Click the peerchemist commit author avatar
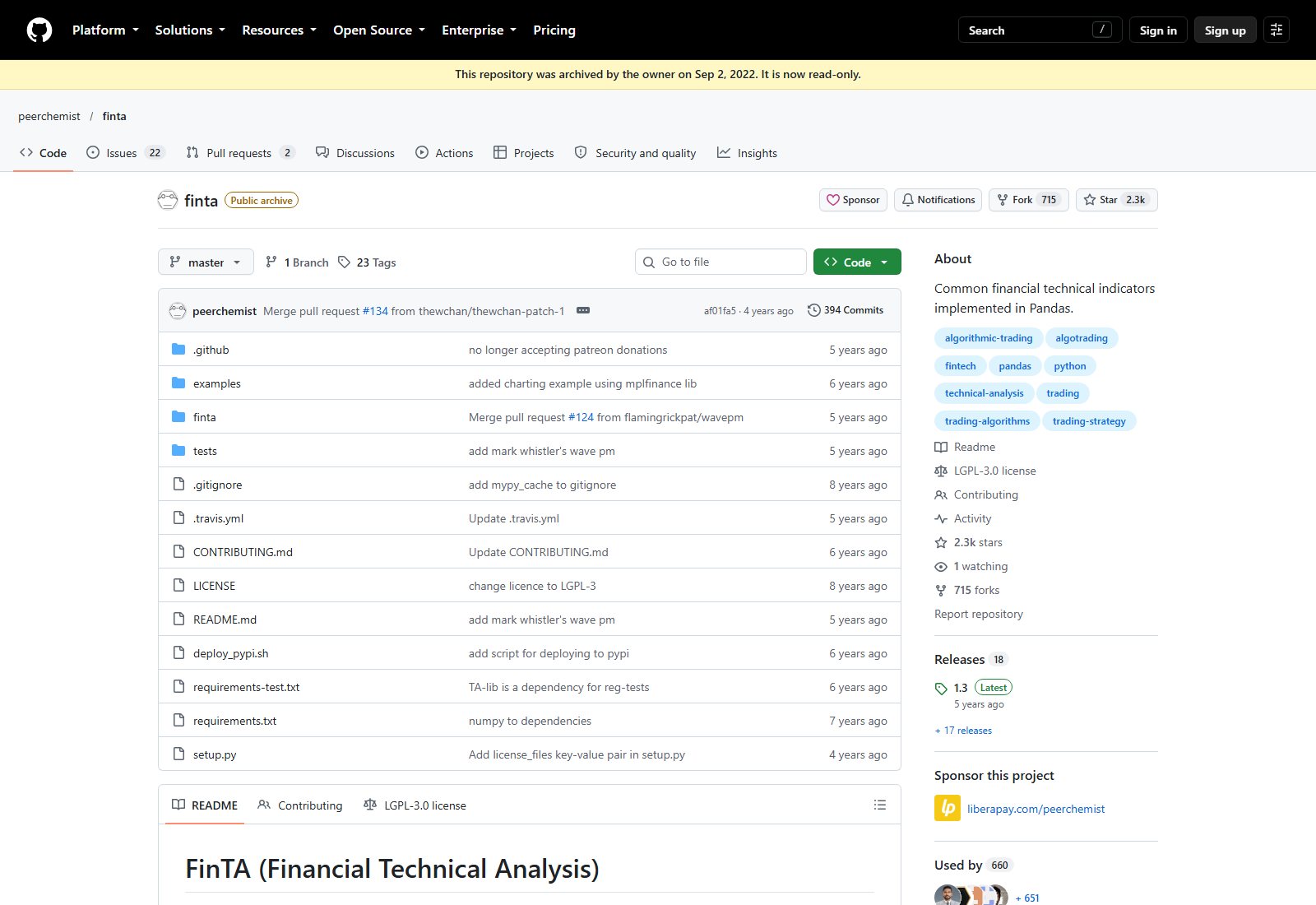 (x=178, y=310)
